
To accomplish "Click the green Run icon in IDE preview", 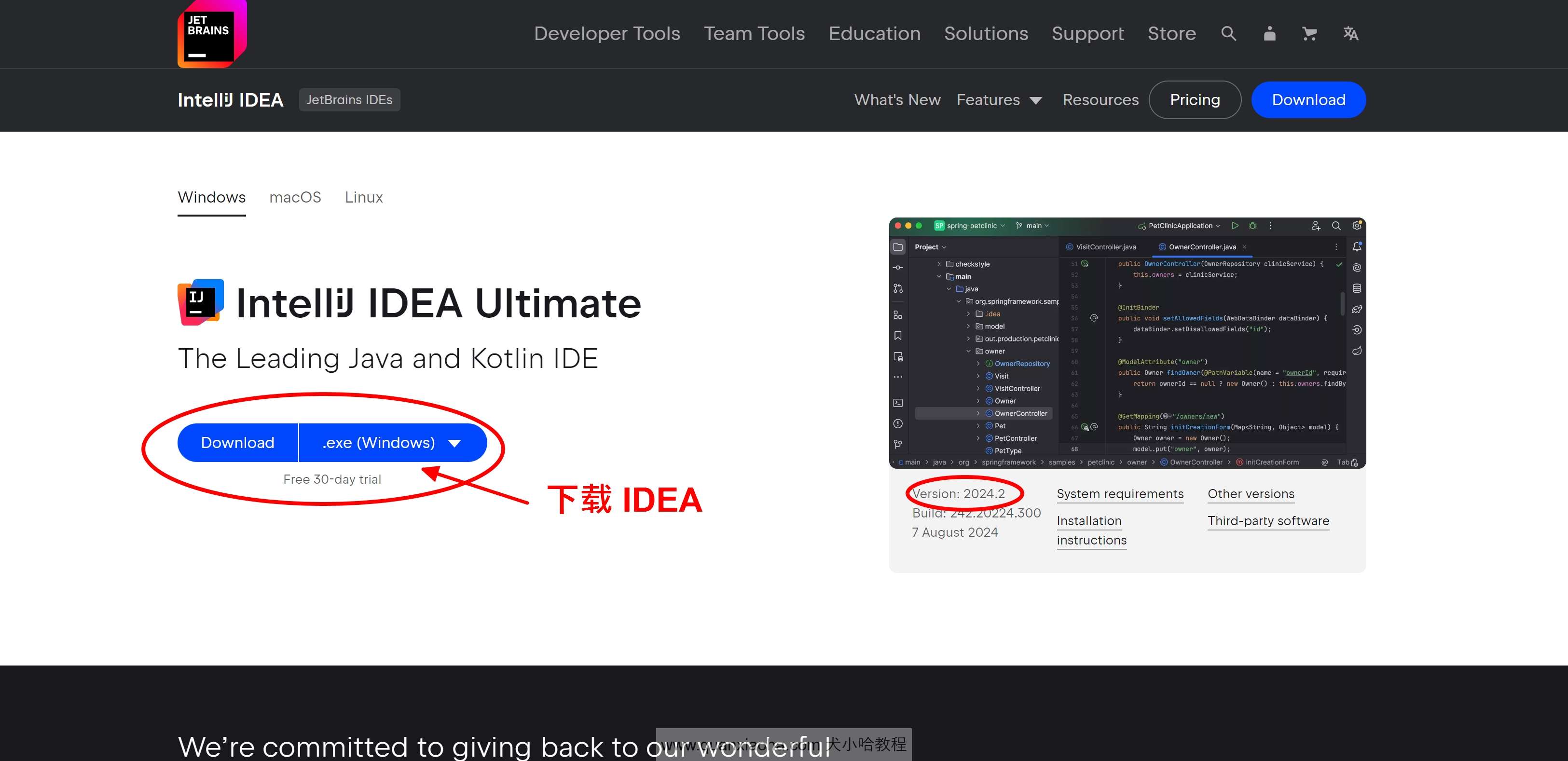I will pos(1235,226).
